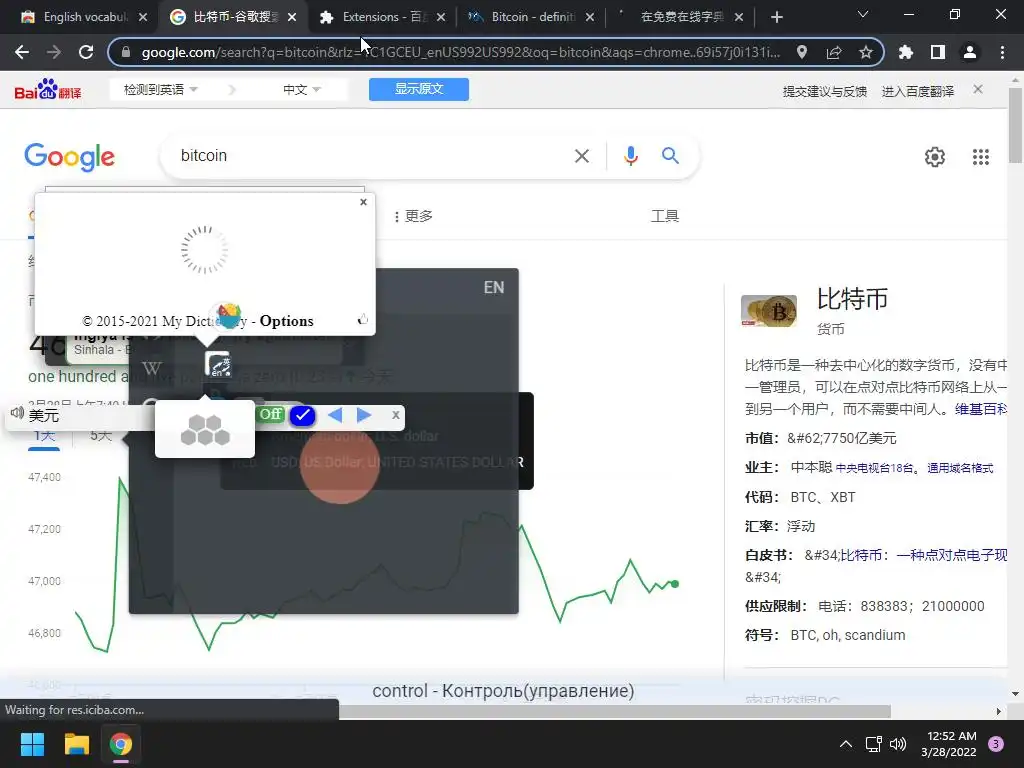The width and height of the screenshot is (1024, 768).
Task: Expand the 更多 search menu
Action: (413, 216)
